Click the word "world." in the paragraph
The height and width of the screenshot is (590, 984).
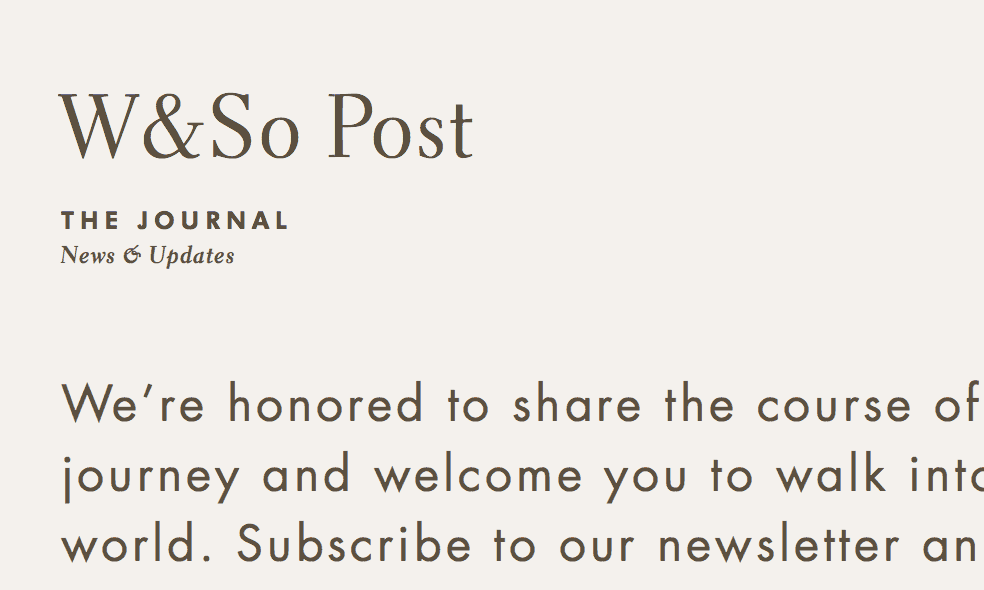[136, 545]
